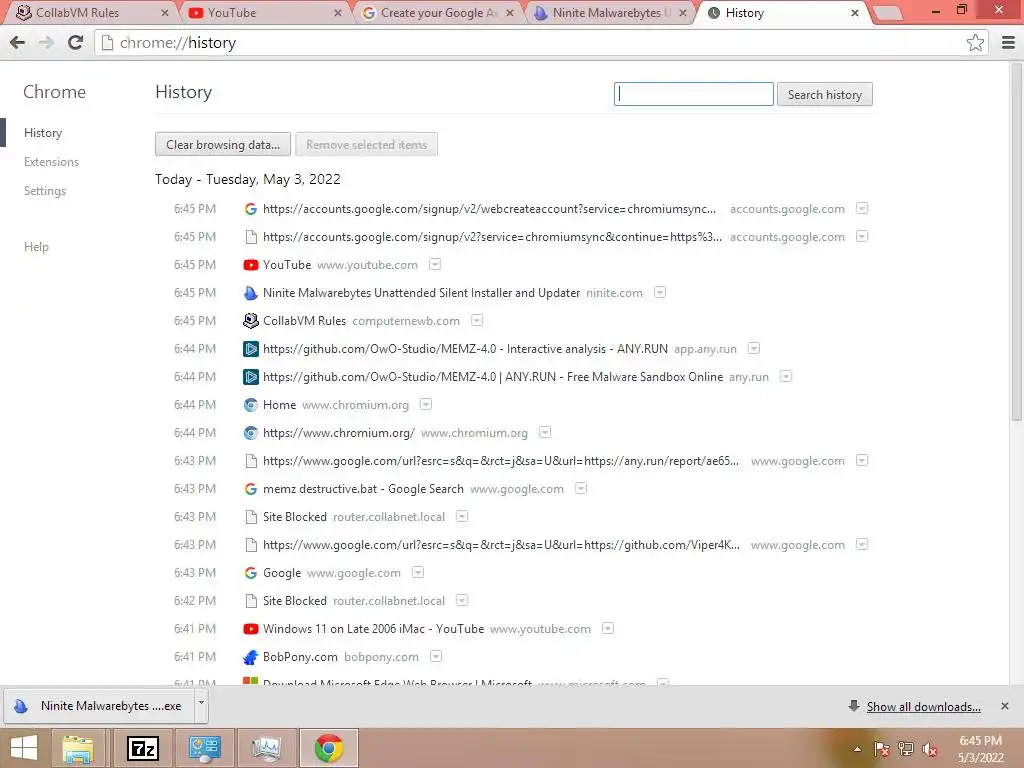Close the CollabVM Rules tab
Screen dimensions: 1024x768
[165, 13]
